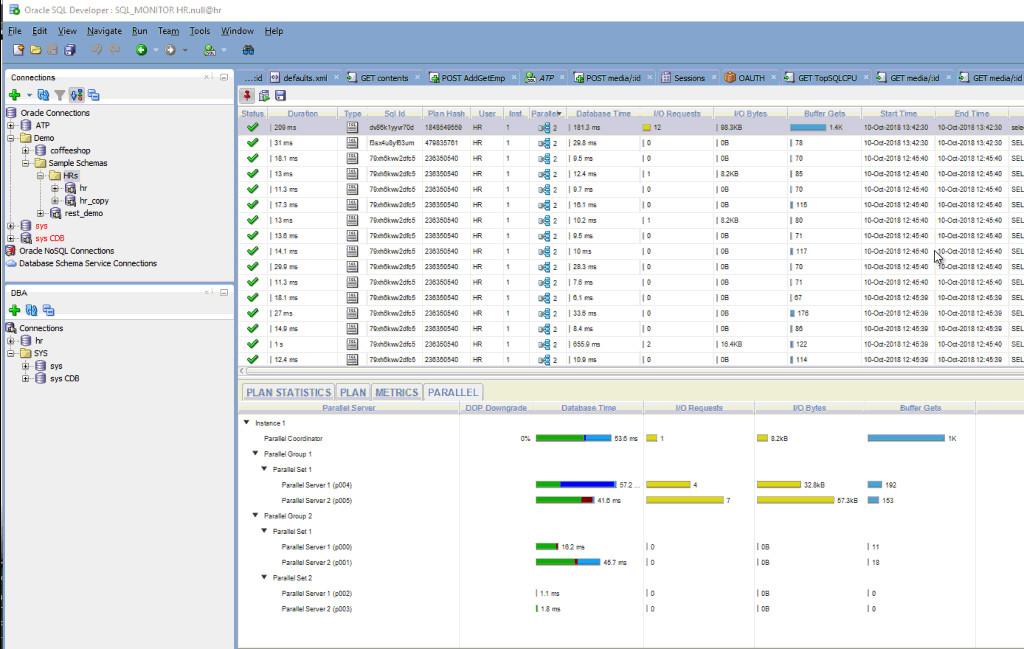Switch to the PLAN STATISTICS tab

coord(288,392)
